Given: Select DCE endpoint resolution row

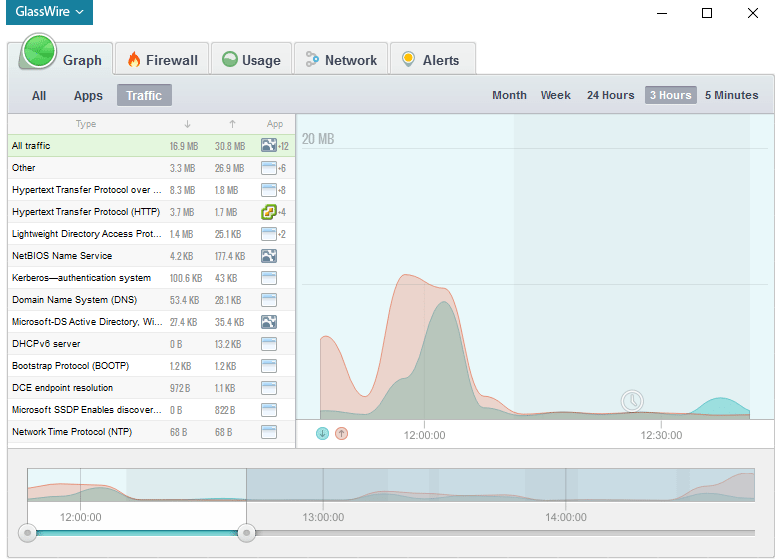Looking at the screenshot, I should tap(151, 388).
